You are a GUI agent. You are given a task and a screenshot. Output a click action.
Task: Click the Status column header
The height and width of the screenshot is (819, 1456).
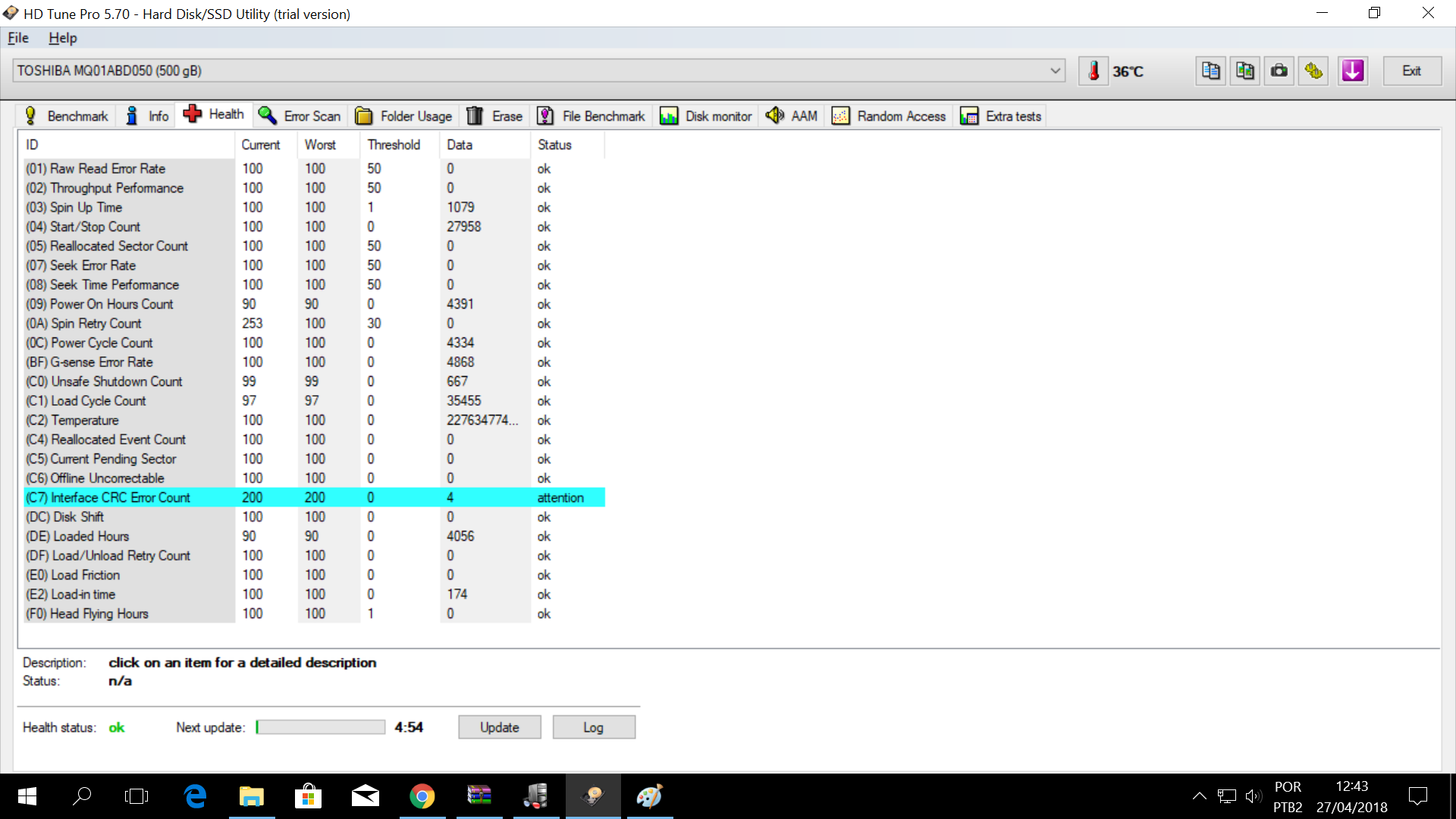coord(568,145)
